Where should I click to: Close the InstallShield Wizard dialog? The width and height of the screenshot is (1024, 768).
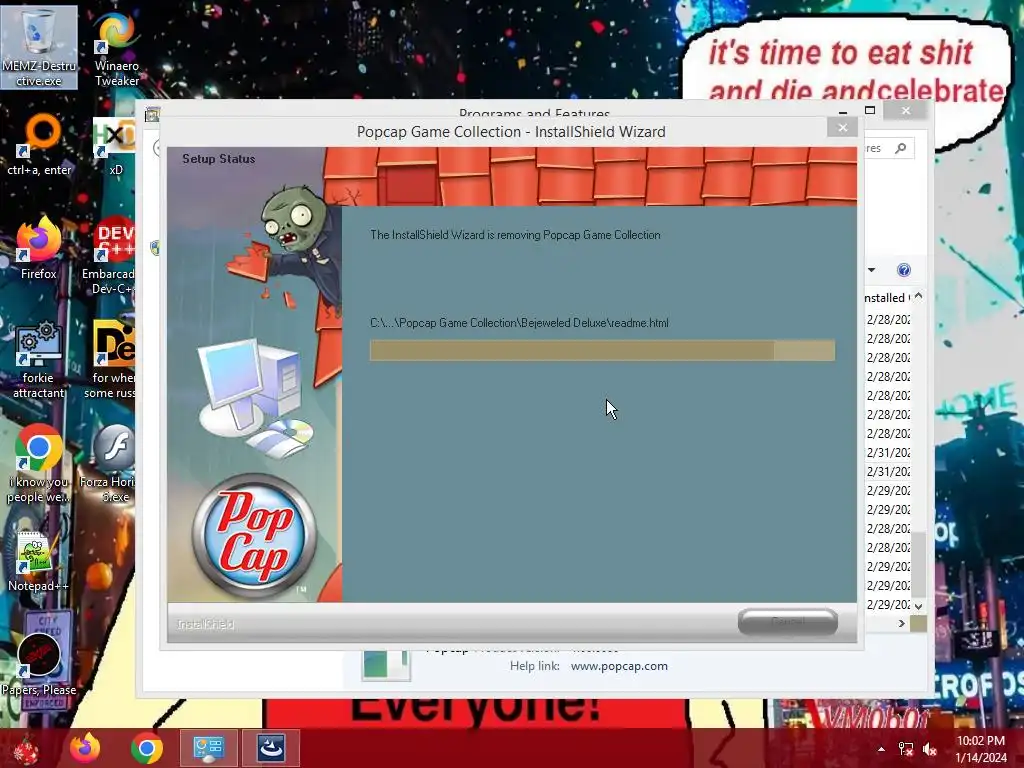coord(842,127)
